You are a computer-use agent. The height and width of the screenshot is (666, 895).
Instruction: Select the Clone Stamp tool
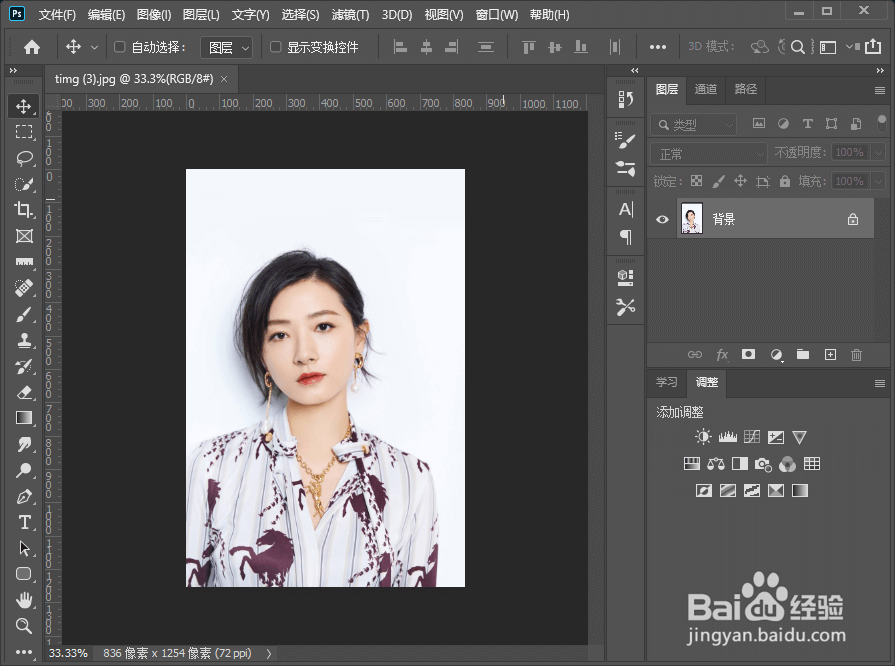23,341
